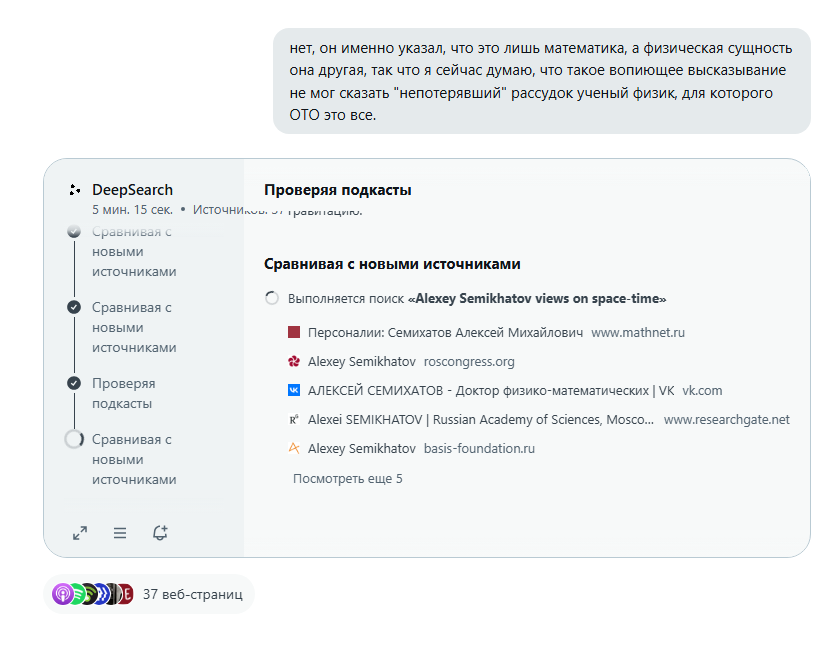
Task: Click the www.mathnet.ru domain text
Action: coord(638,332)
